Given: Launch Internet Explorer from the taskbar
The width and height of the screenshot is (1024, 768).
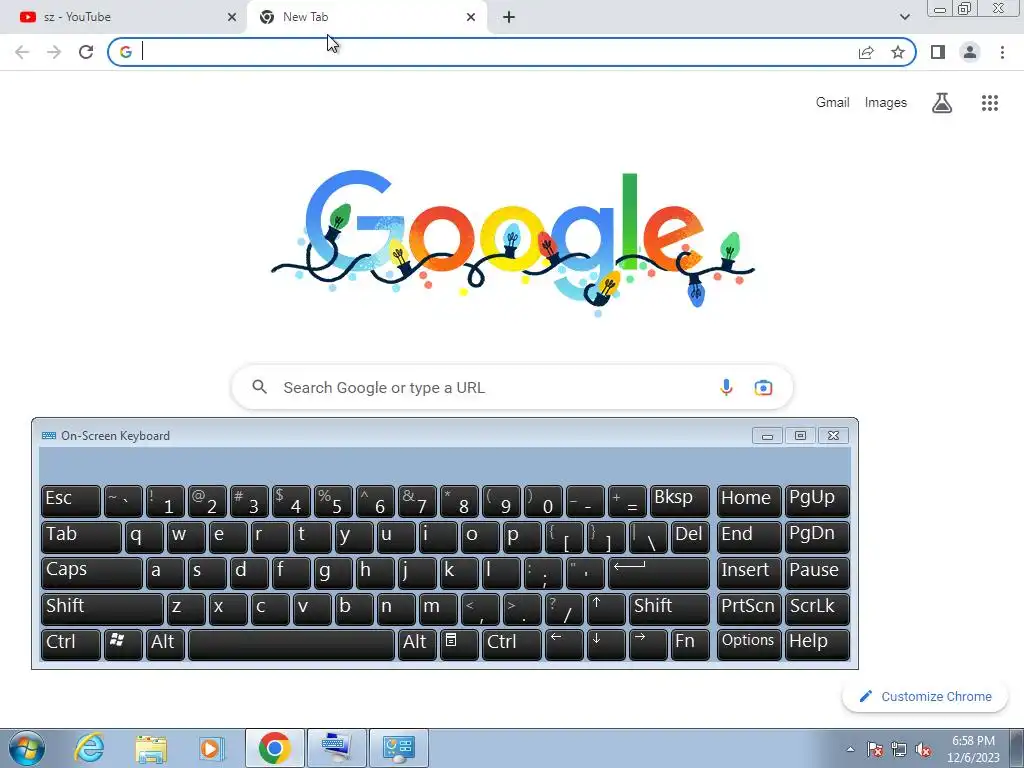Looking at the screenshot, I should click(89, 748).
